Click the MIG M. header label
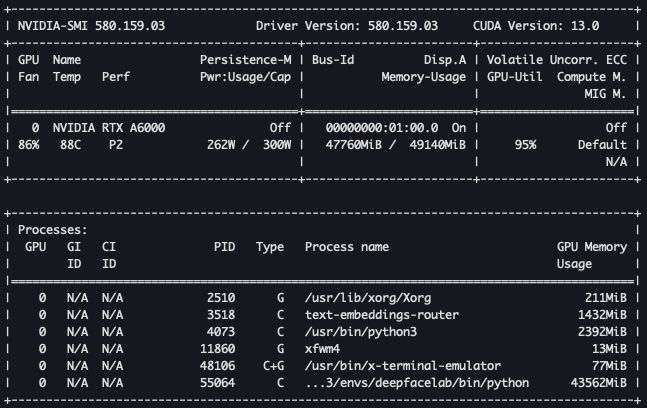 (x=605, y=94)
